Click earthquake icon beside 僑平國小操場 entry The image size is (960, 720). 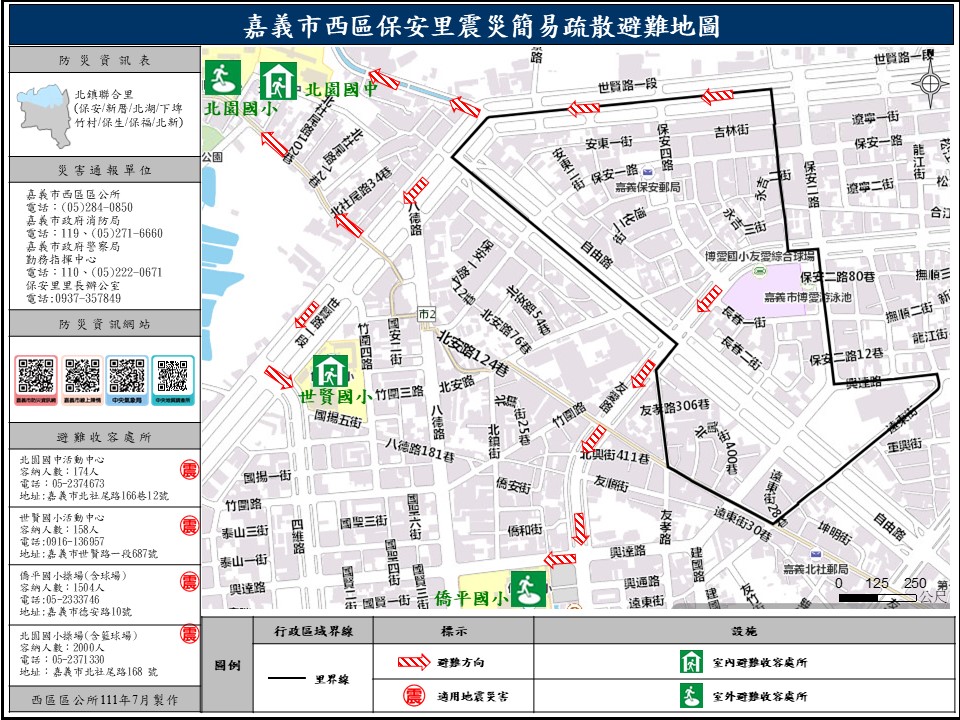pyautogui.click(x=188, y=581)
